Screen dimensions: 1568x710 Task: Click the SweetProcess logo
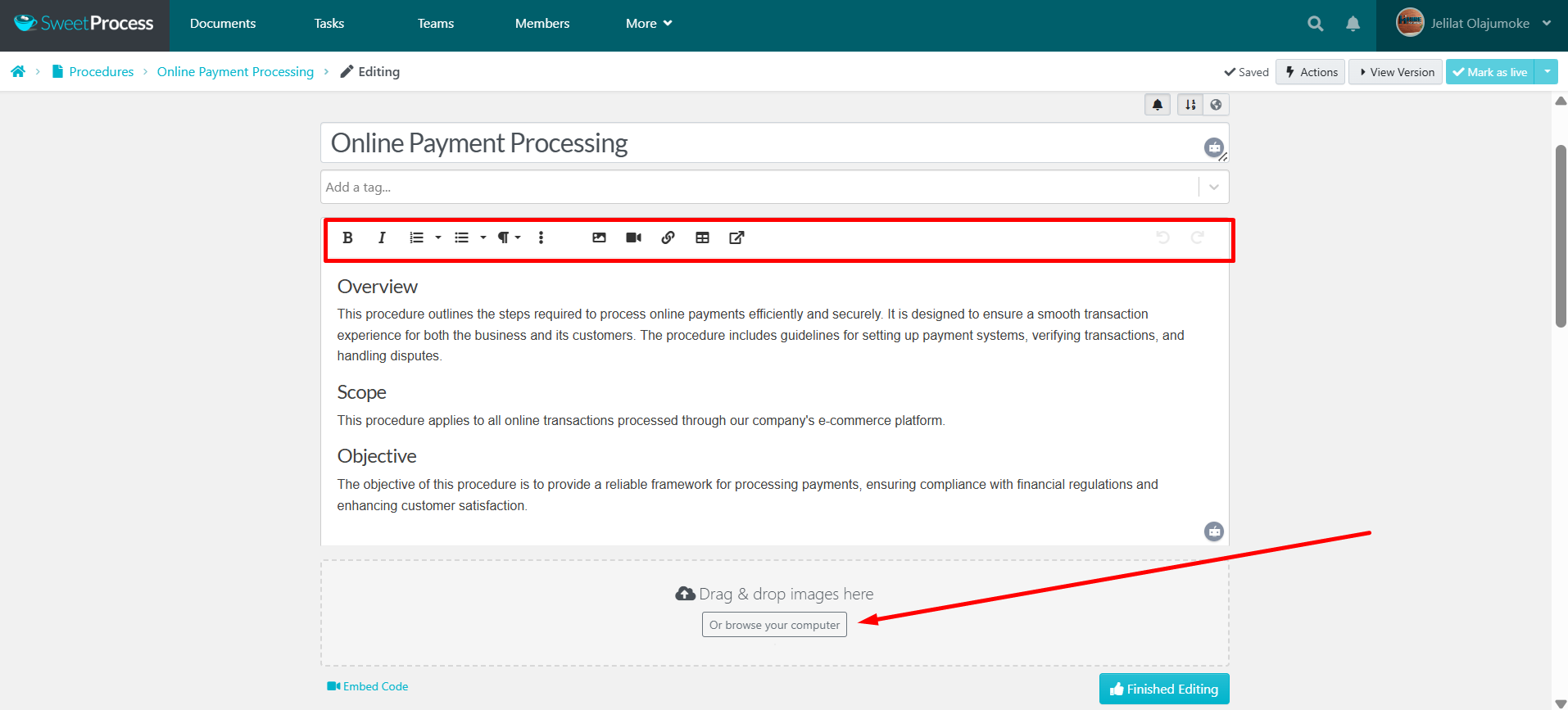coord(84,23)
